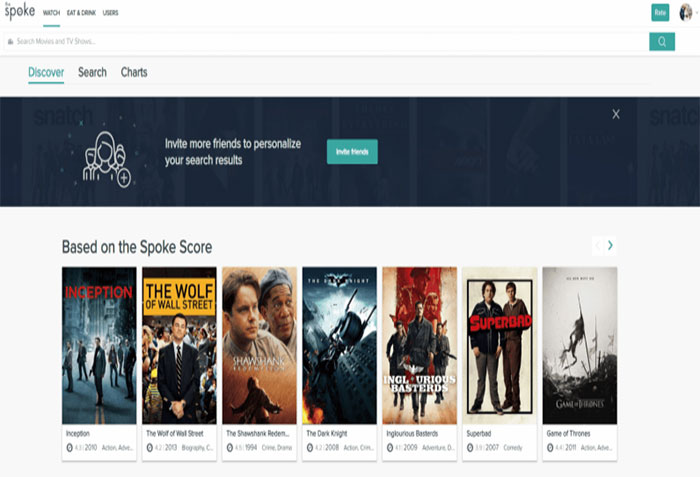Switch to the Discover tab
Image resolution: width=700 pixels, height=477 pixels.
46,72
